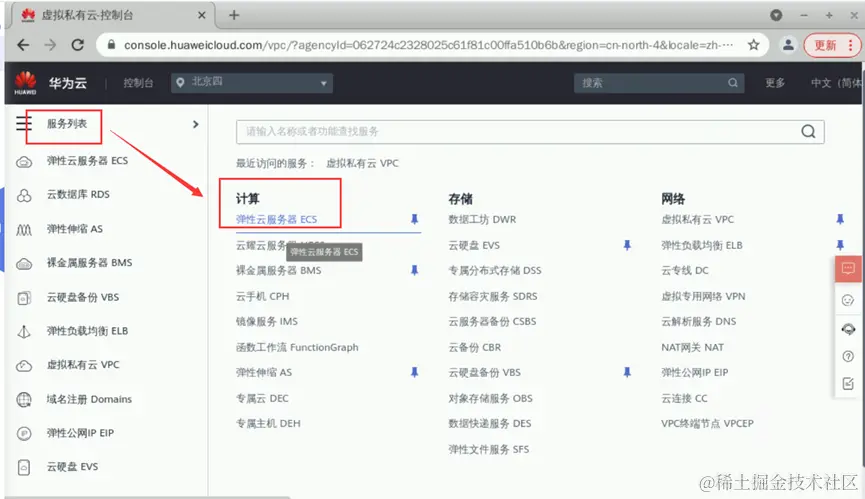Click the 弹性负载均衡 ELB sidebar icon
Viewport: 865px width, 499px height.
(x=24, y=331)
